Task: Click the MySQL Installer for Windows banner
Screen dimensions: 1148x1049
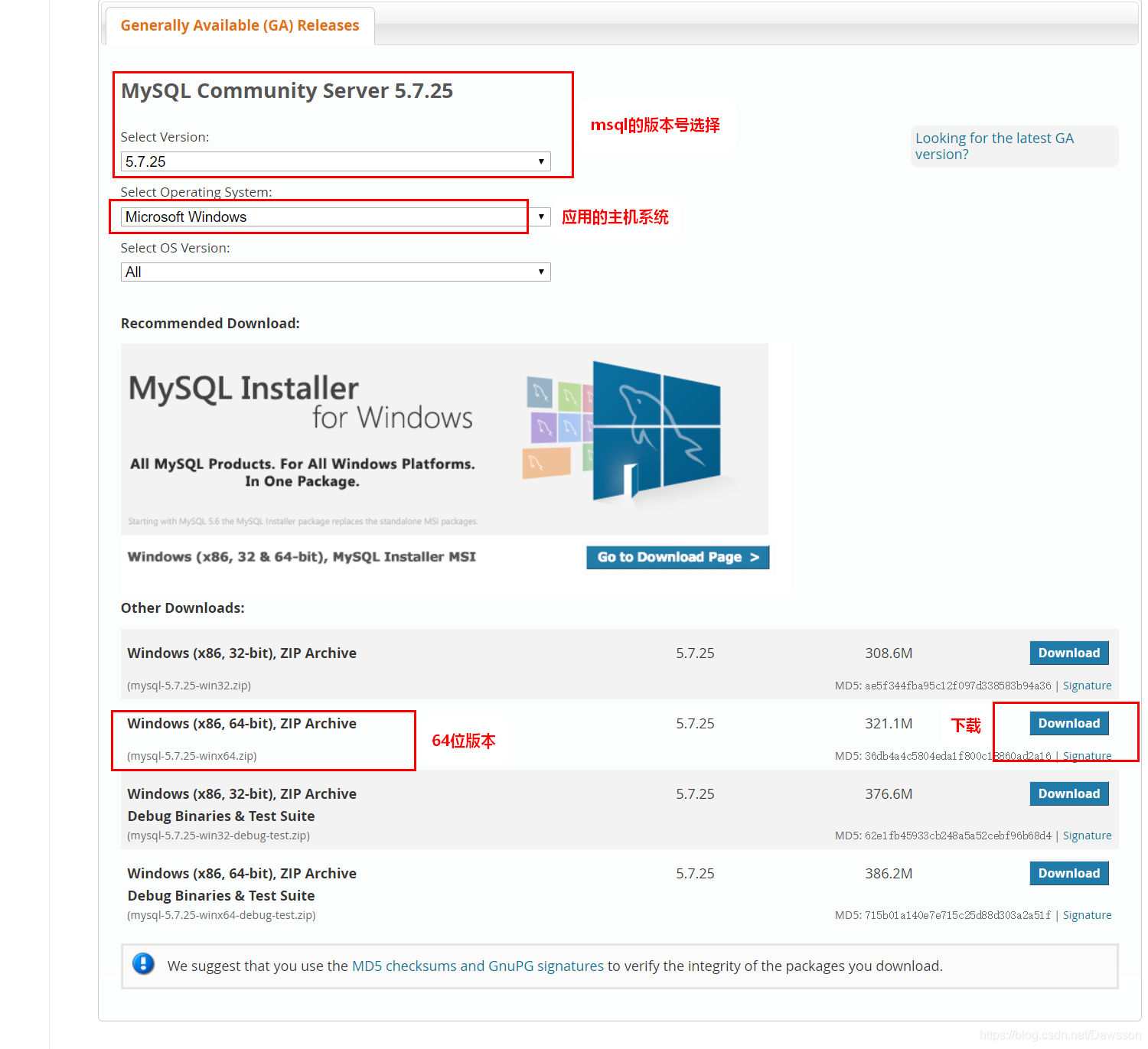Action: 444,438
